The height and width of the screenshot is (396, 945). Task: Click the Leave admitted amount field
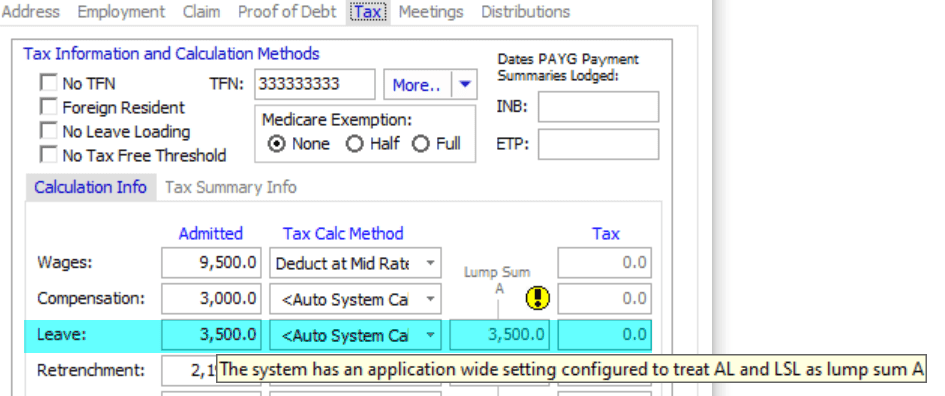coord(211,335)
